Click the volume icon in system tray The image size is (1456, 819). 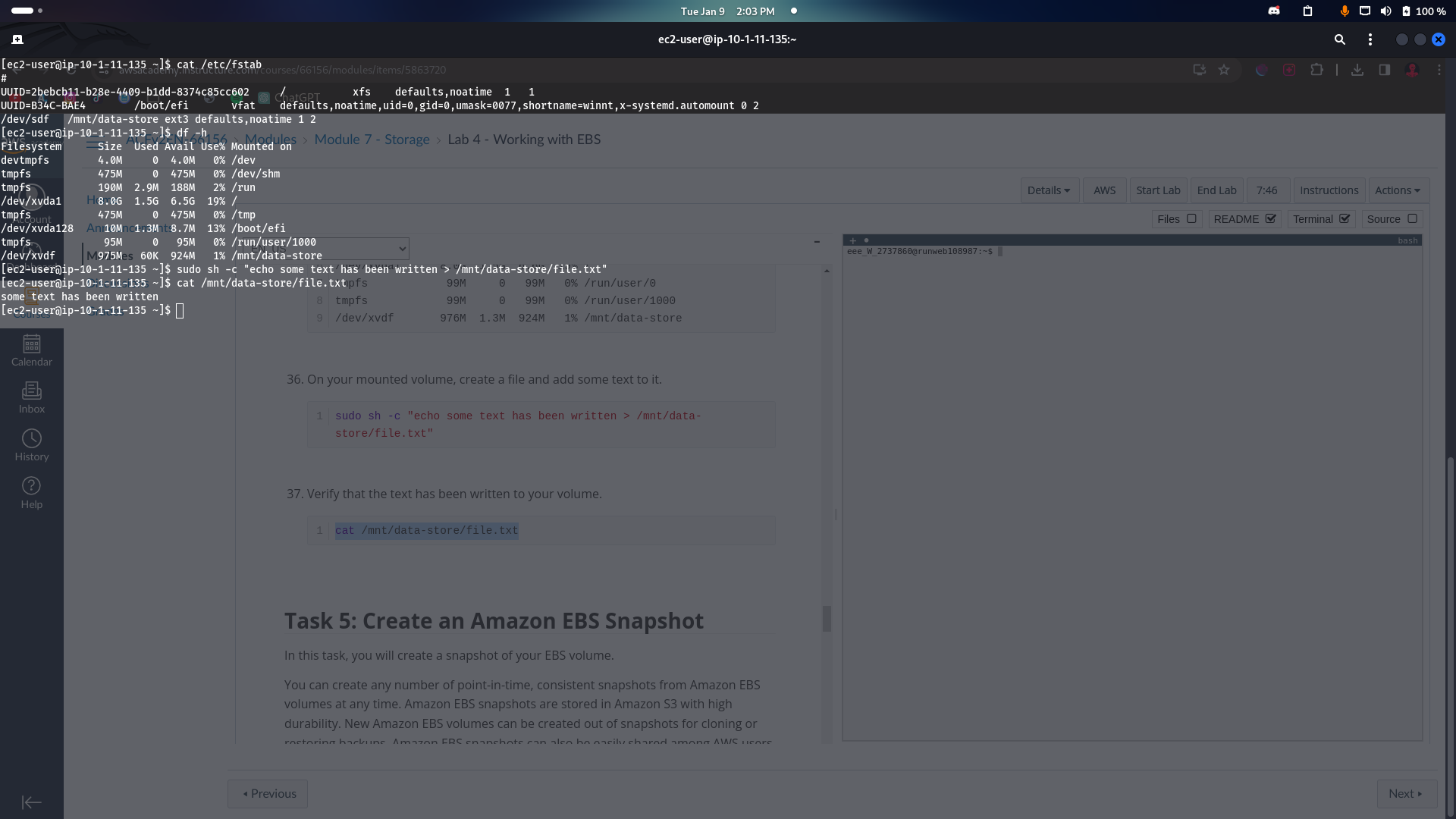(1385, 11)
